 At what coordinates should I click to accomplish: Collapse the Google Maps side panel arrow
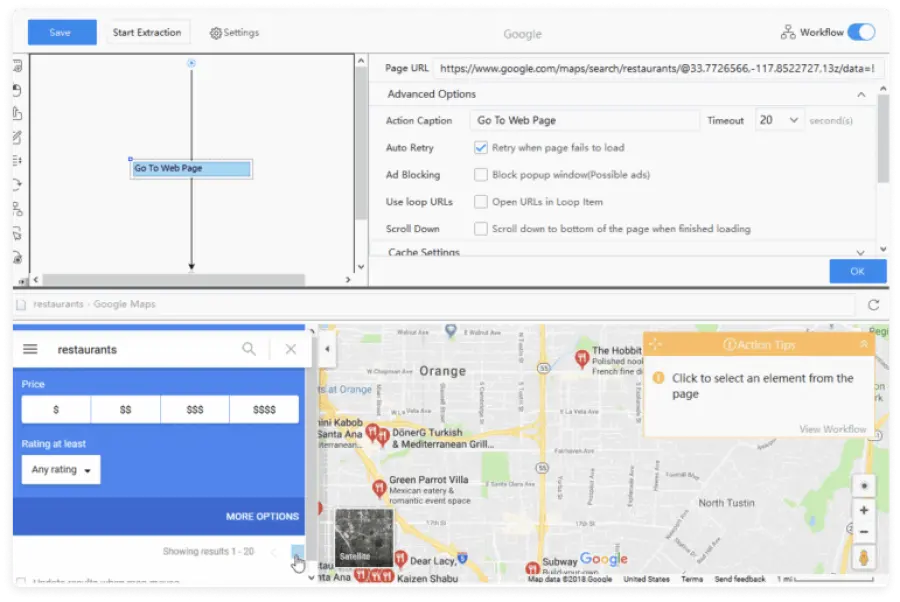[327, 349]
